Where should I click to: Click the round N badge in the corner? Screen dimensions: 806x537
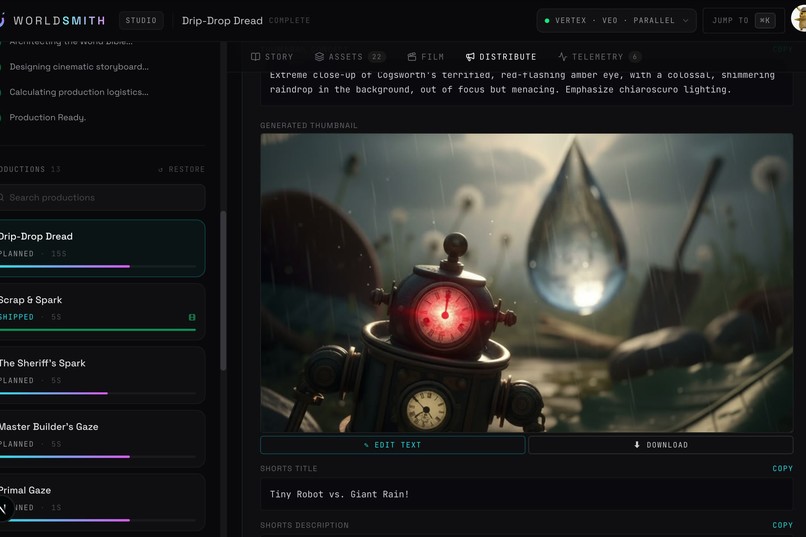pos(4,508)
